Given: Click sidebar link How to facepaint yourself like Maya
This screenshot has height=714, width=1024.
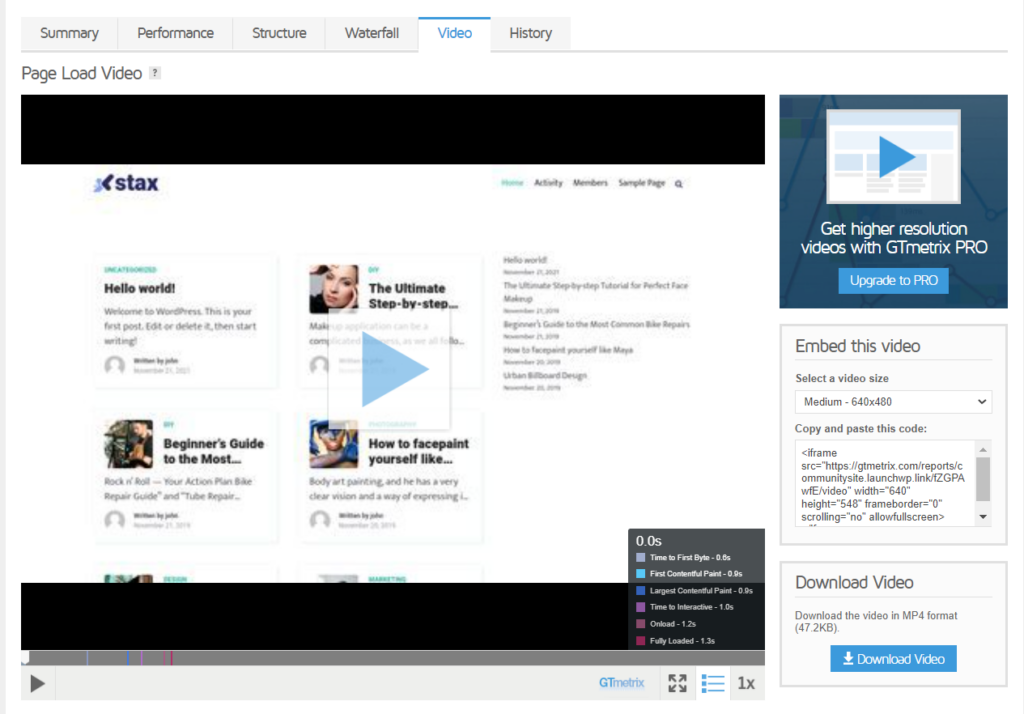Looking at the screenshot, I should point(568,350).
